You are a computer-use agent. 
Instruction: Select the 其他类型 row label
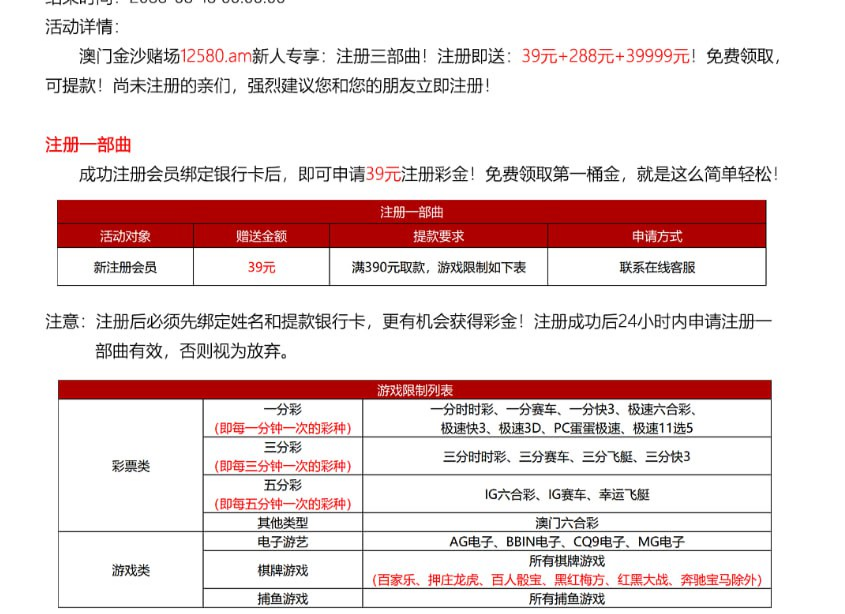[x=282, y=522]
